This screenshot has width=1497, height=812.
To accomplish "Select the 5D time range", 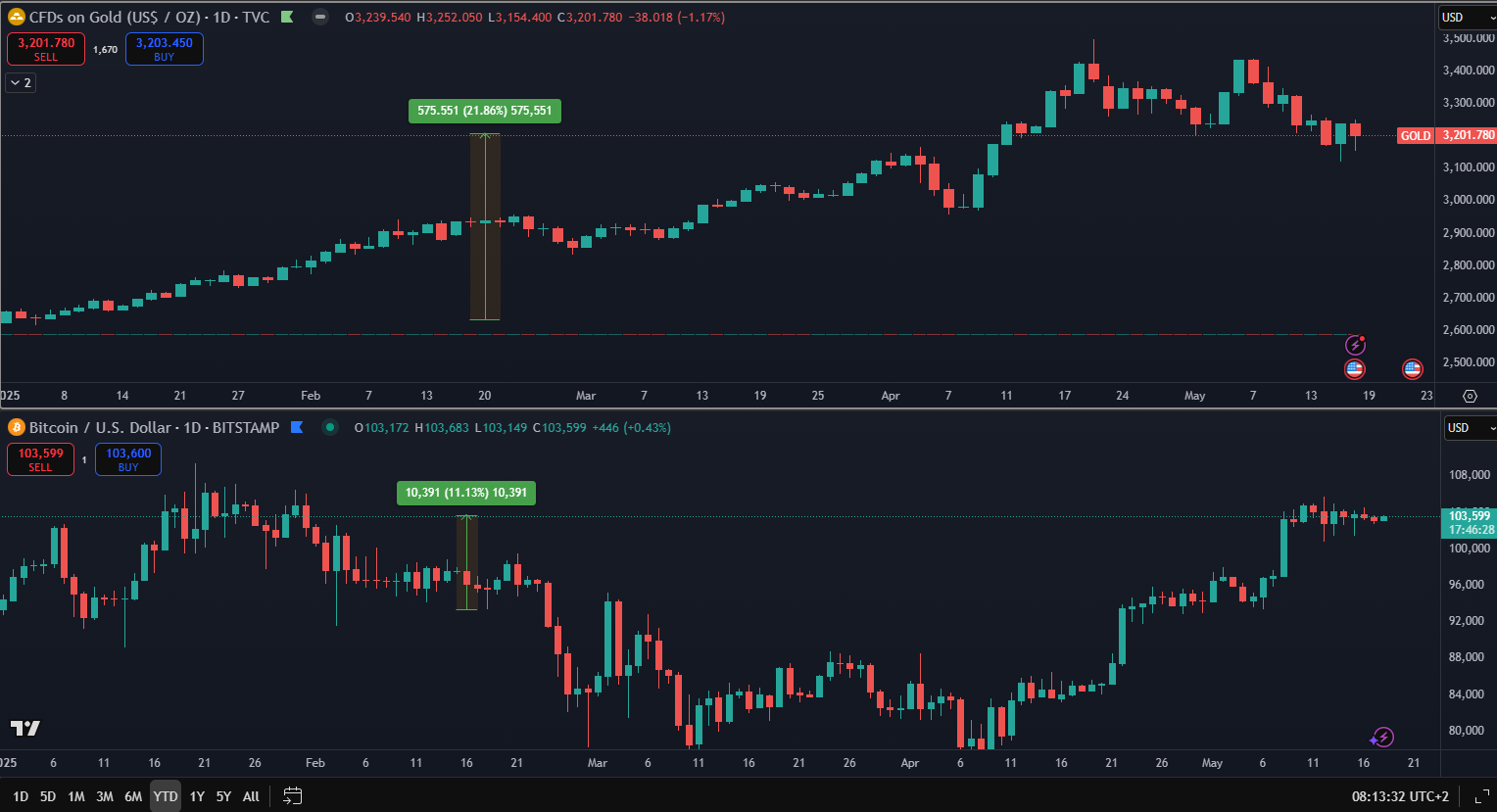I will click(x=48, y=796).
